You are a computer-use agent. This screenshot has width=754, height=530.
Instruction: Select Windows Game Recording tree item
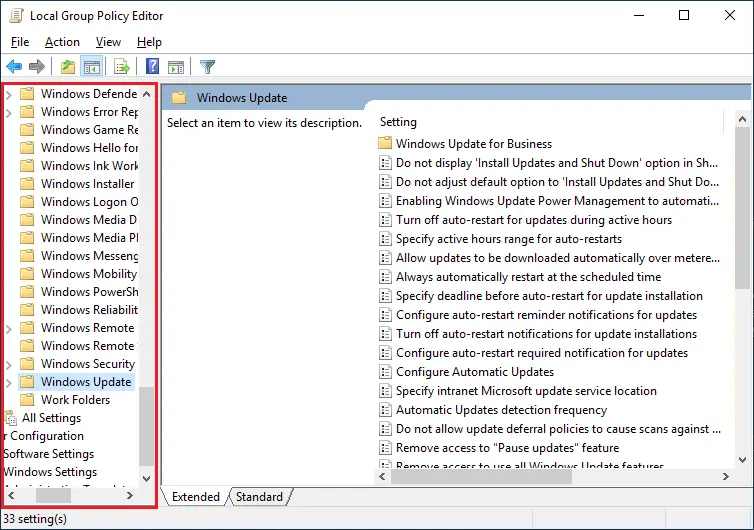89,130
